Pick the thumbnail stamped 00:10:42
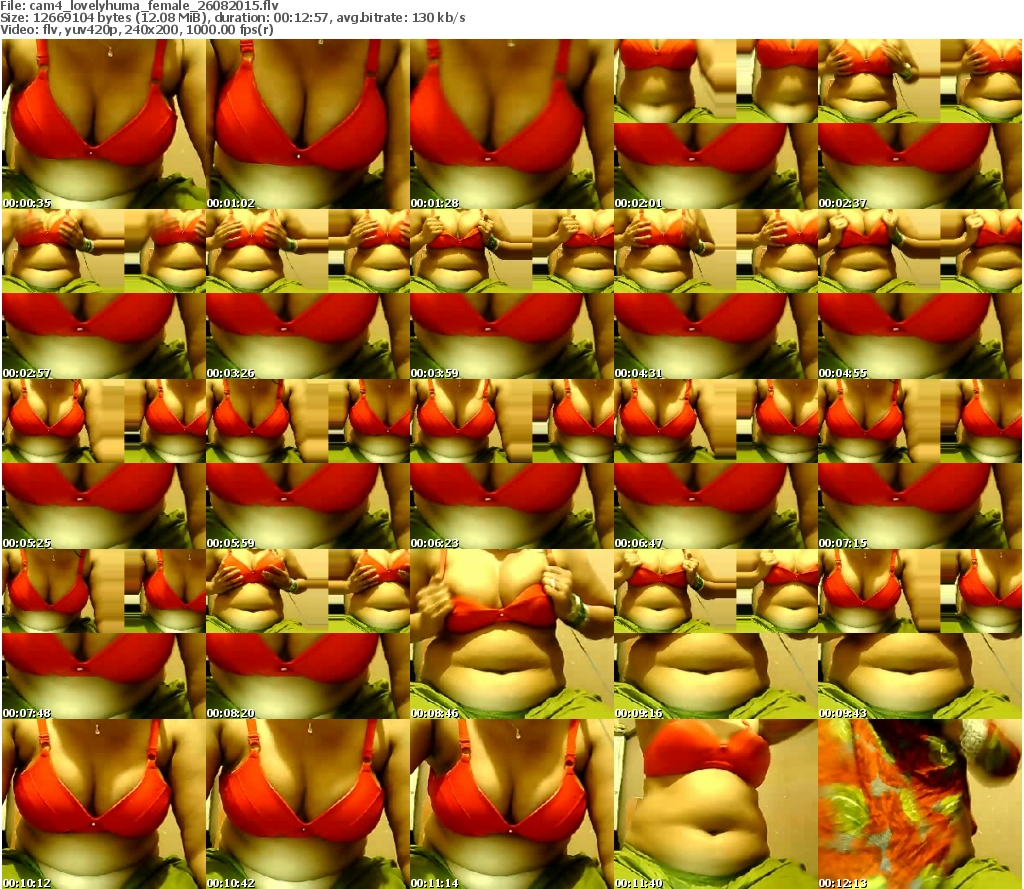Image resolution: width=1024 pixels, height=889 pixels. pyautogui.click(x=308, y=804)
